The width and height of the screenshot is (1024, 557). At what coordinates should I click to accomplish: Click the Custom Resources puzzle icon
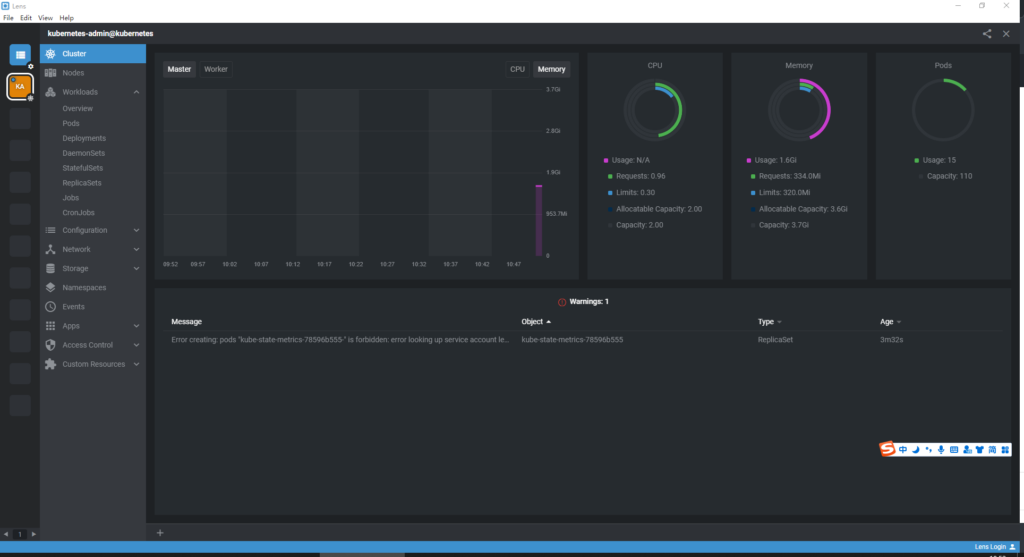pyautogui.click(x=50, y=364)
